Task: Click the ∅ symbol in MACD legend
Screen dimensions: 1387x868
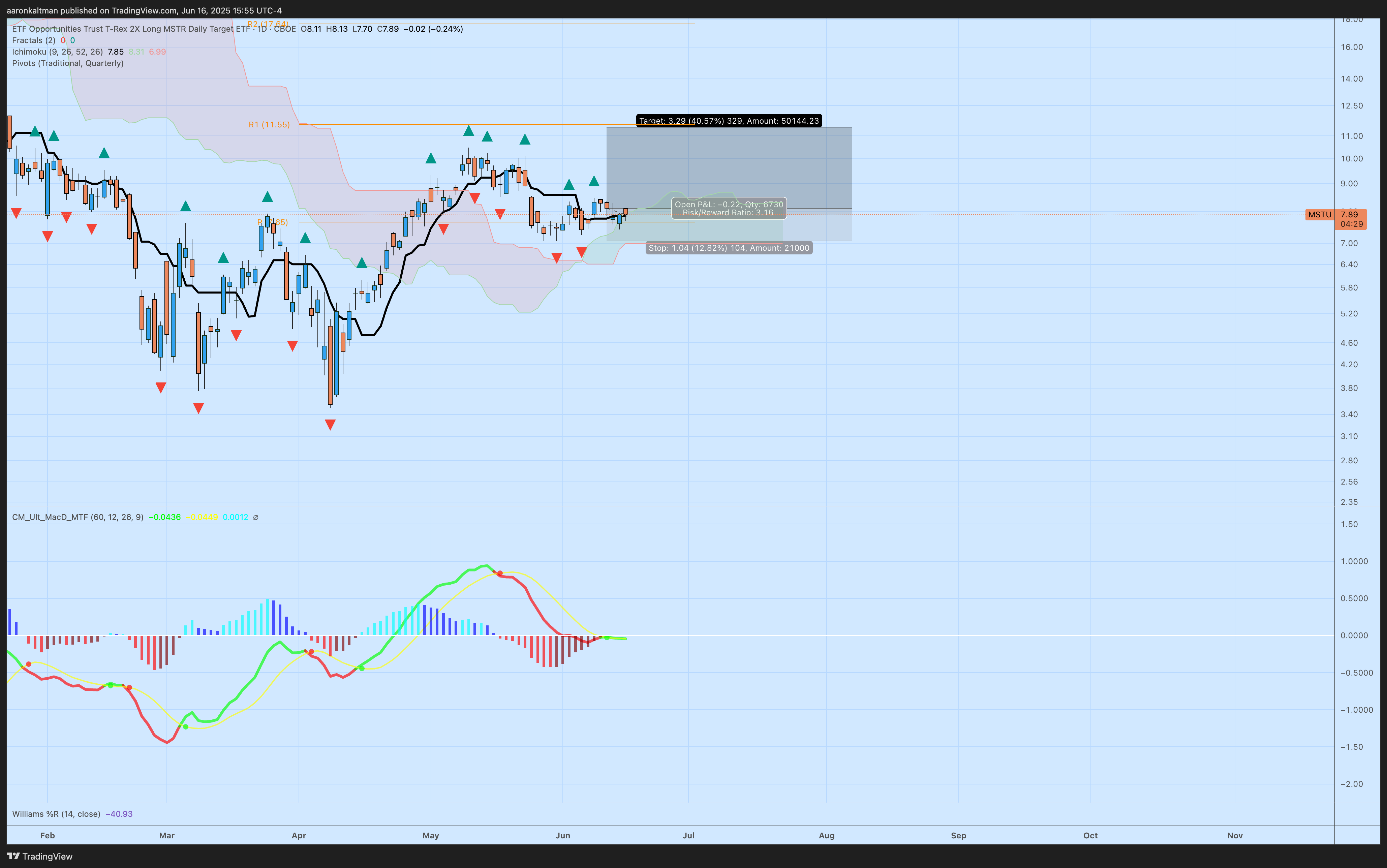Action: (x=255, y=517)
